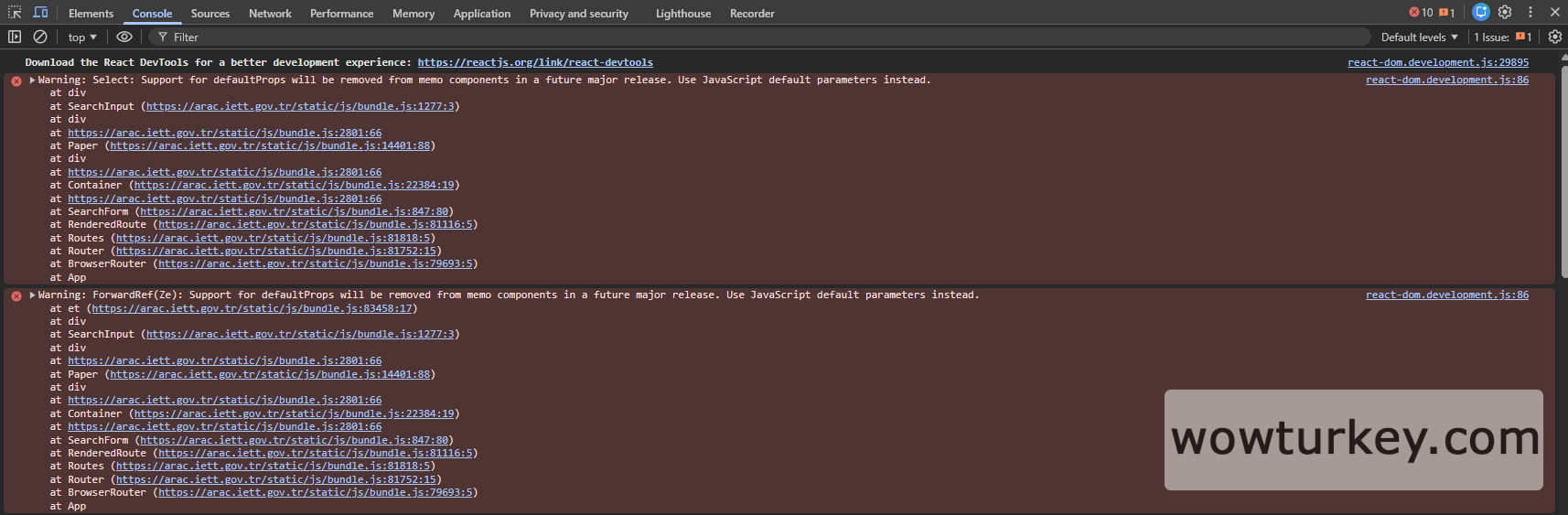This screenshot has height=515, width=1568.
Task: Focus the console Filter input field
Action: click(732, 38)
